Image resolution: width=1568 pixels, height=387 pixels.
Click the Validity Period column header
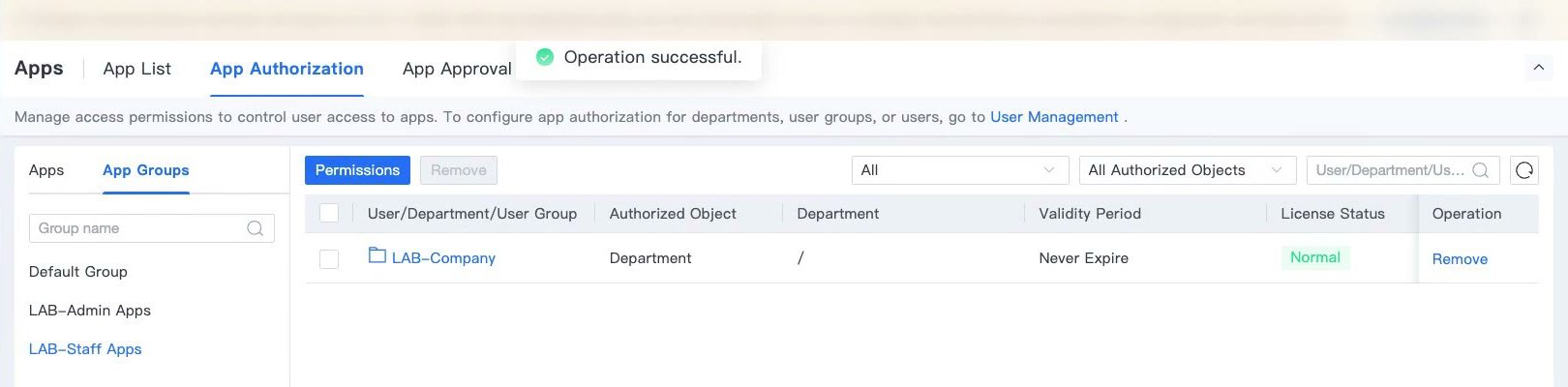(x=1090, y=214)
